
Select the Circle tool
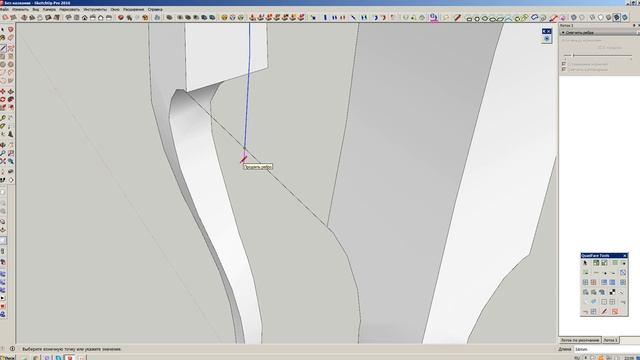3,64
